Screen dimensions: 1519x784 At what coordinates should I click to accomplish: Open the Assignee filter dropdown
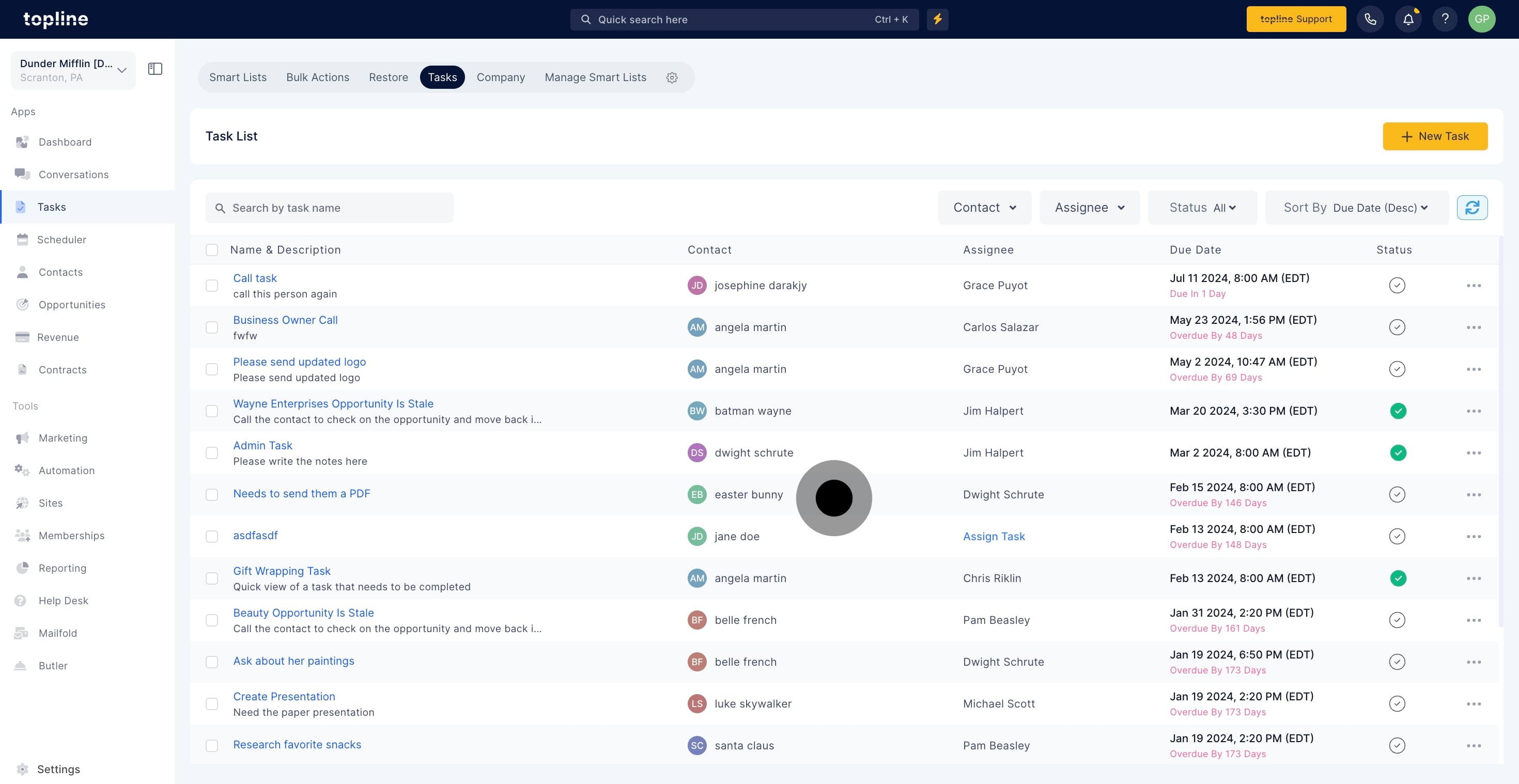pyautogui.click(x=1089, y=208)
